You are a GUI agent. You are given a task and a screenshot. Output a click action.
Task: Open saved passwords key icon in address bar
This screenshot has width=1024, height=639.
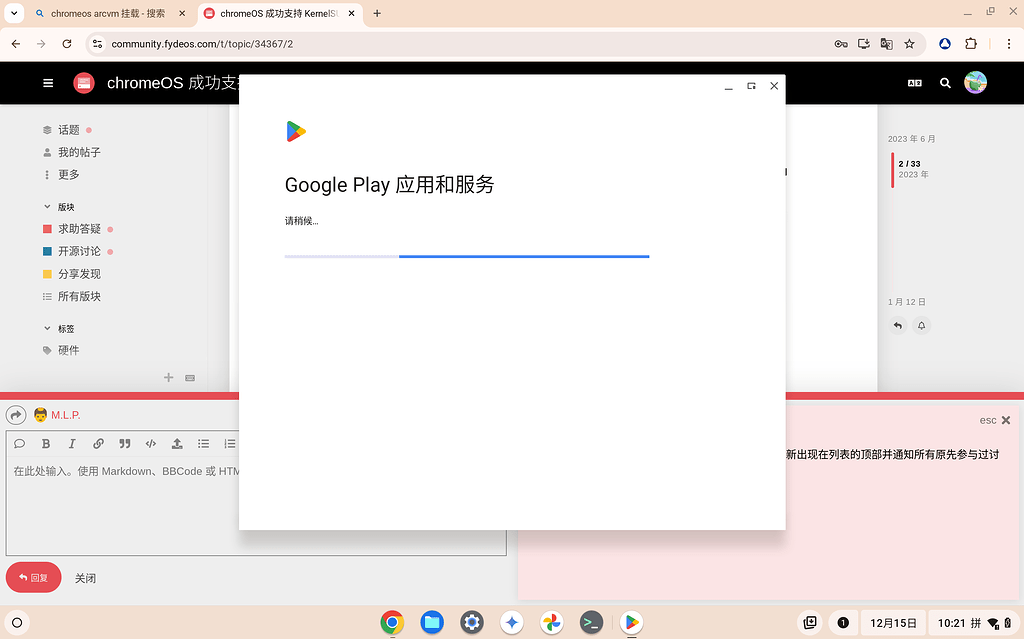point(841,44)
